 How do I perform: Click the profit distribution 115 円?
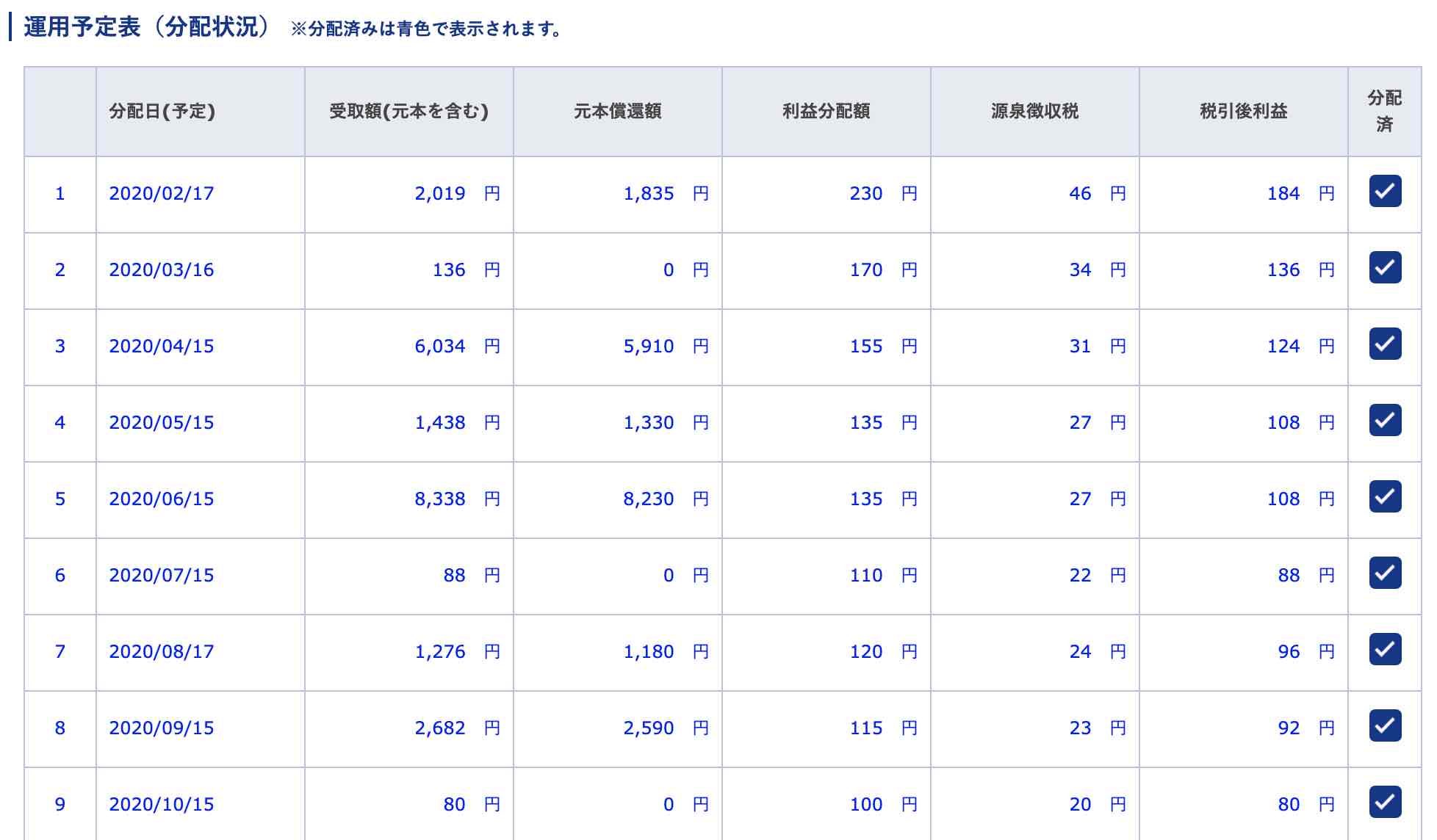coord(883,728)
